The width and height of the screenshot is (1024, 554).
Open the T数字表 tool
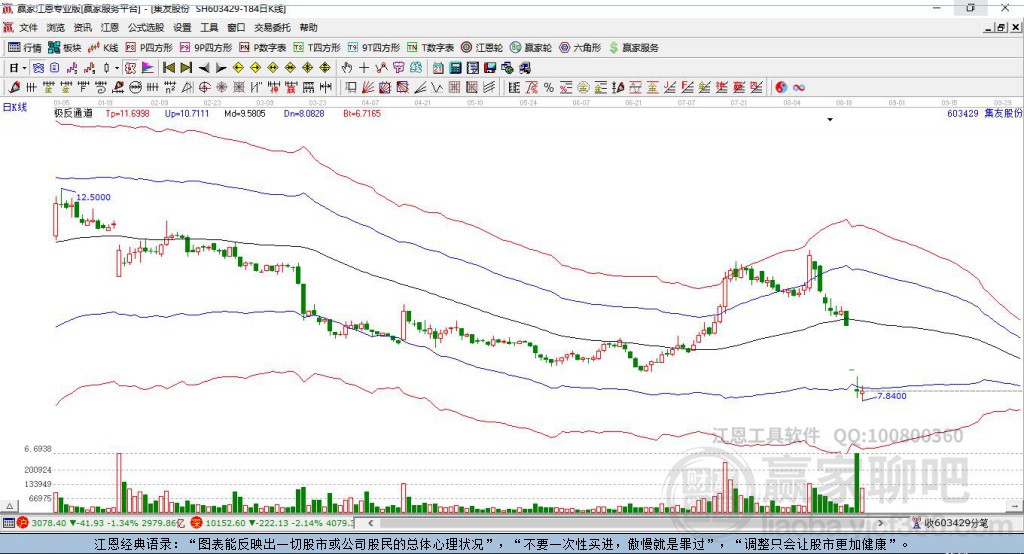tap(430, 48)
